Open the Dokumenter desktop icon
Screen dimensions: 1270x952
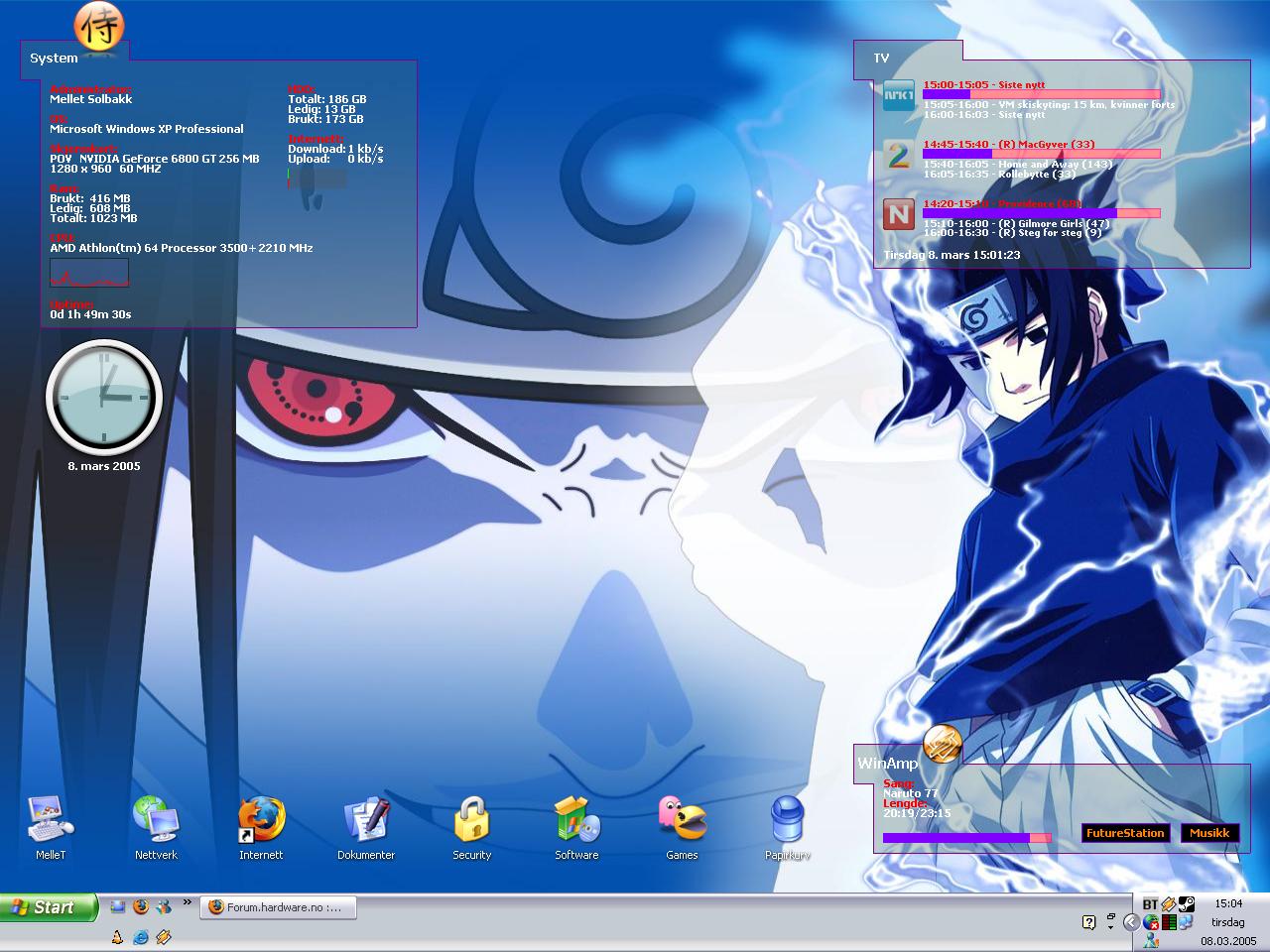(366, 828)
